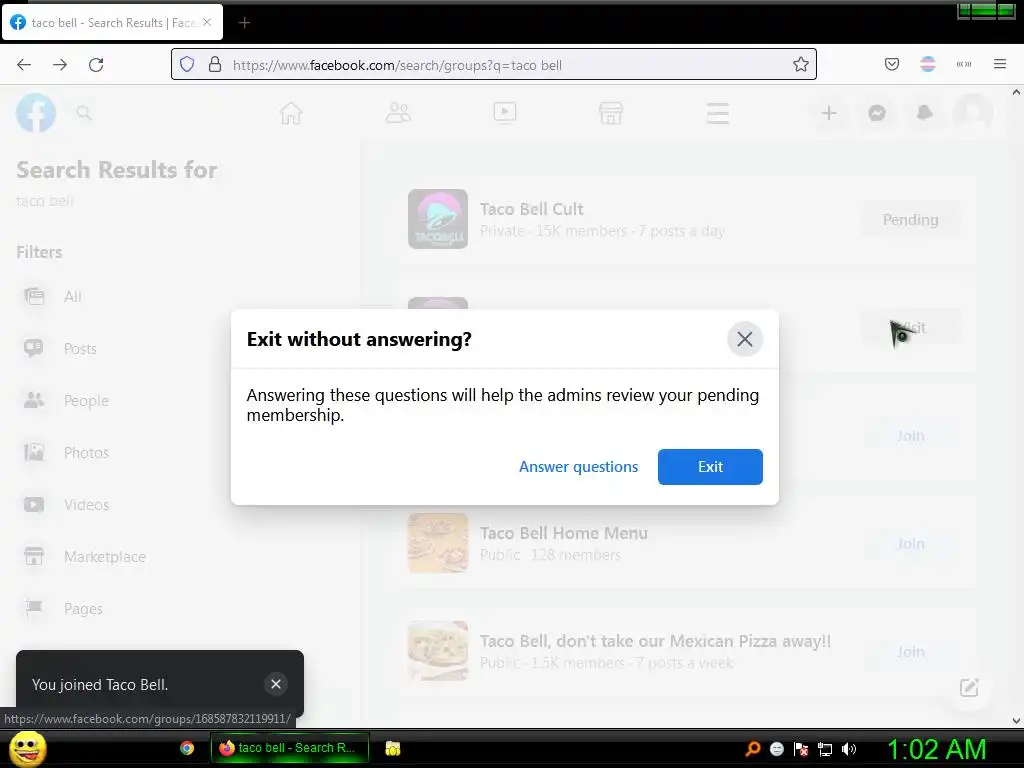Select the taco bell Search Results tab
The image size is (1024, 768).
click(x=112, y=22)
